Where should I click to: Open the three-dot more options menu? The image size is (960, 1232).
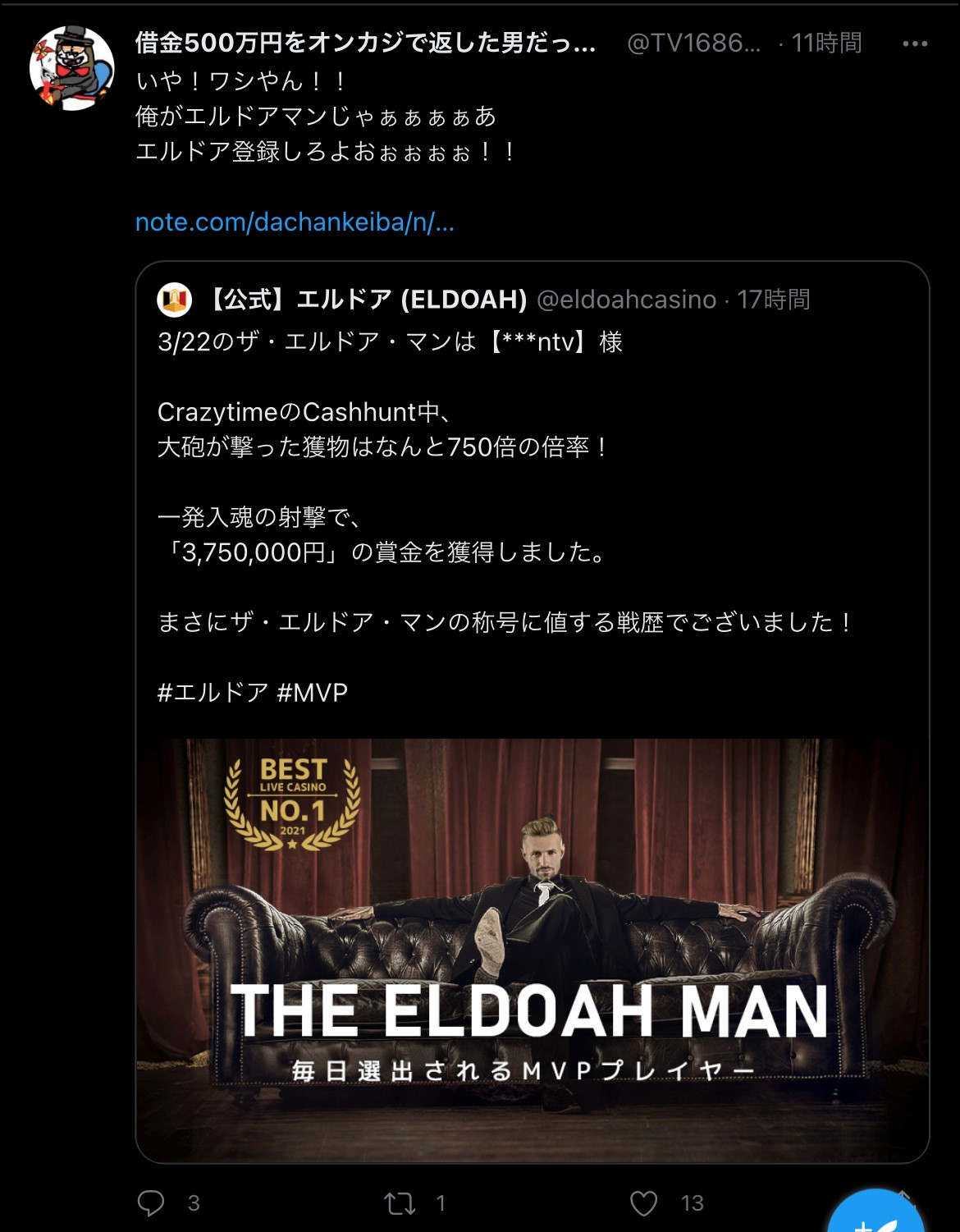click(914, 44)
